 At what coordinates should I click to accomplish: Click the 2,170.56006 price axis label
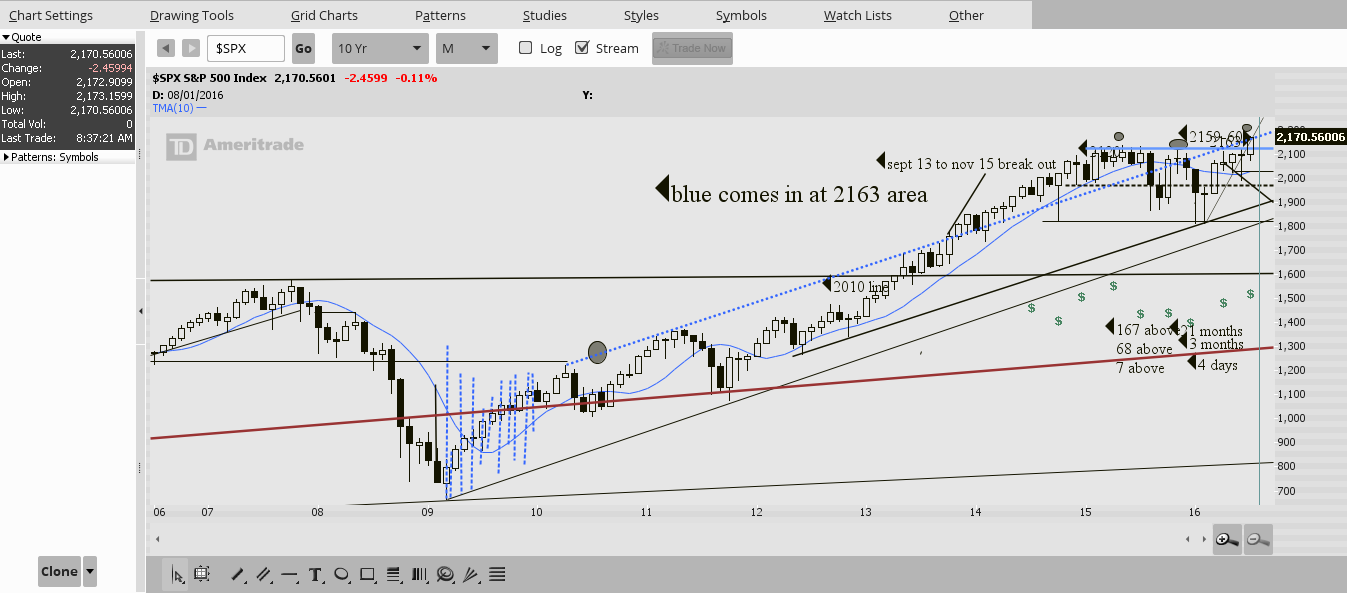(x=1311, y=136)
